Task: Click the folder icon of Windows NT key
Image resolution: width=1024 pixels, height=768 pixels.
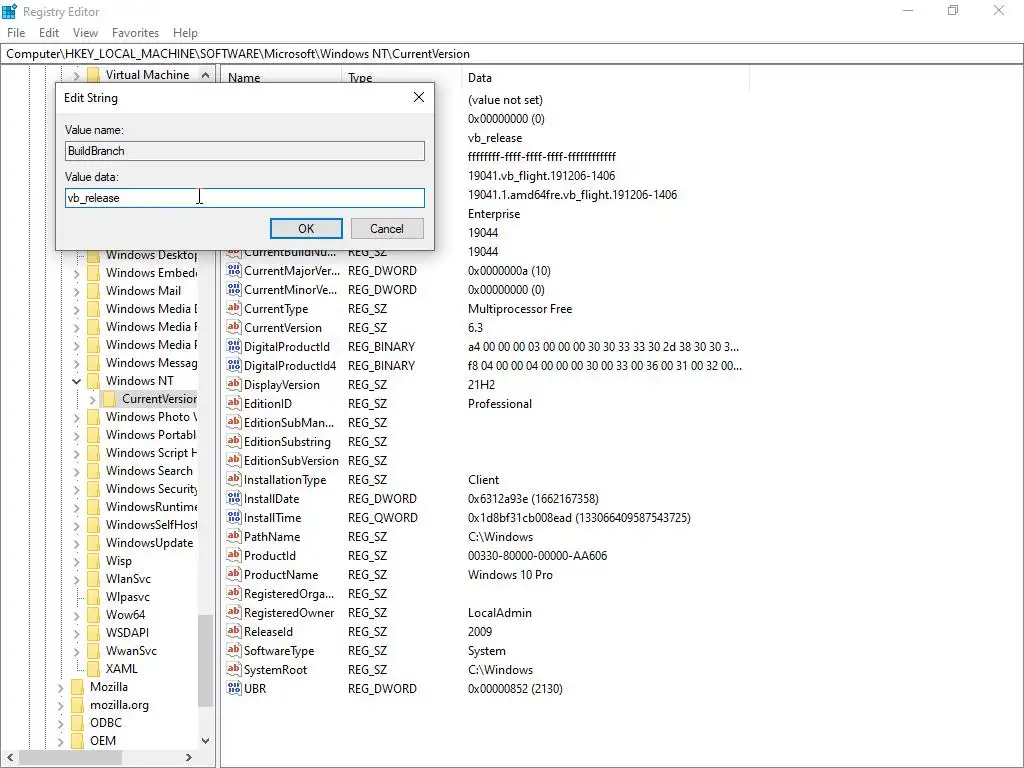Action: [93, 381]
